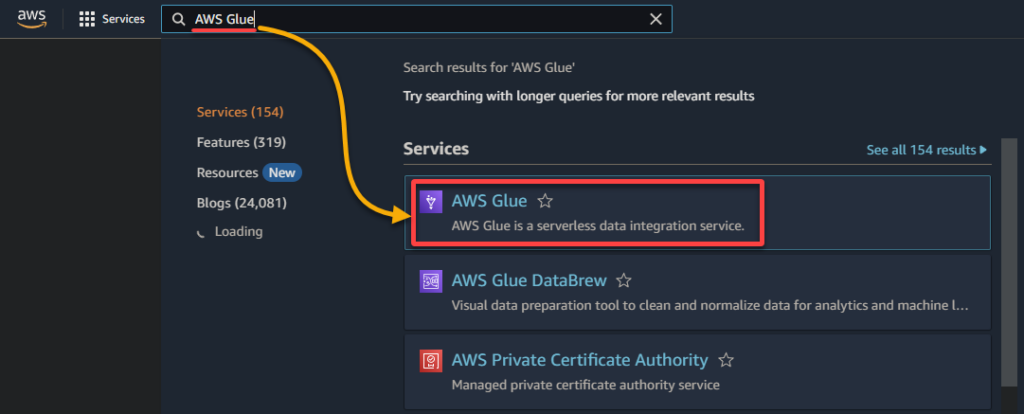Image resolution: width=1024 pixels, height=414 pixels.
Task: Click the AWS logo home icon
Action: pos(31,19)
